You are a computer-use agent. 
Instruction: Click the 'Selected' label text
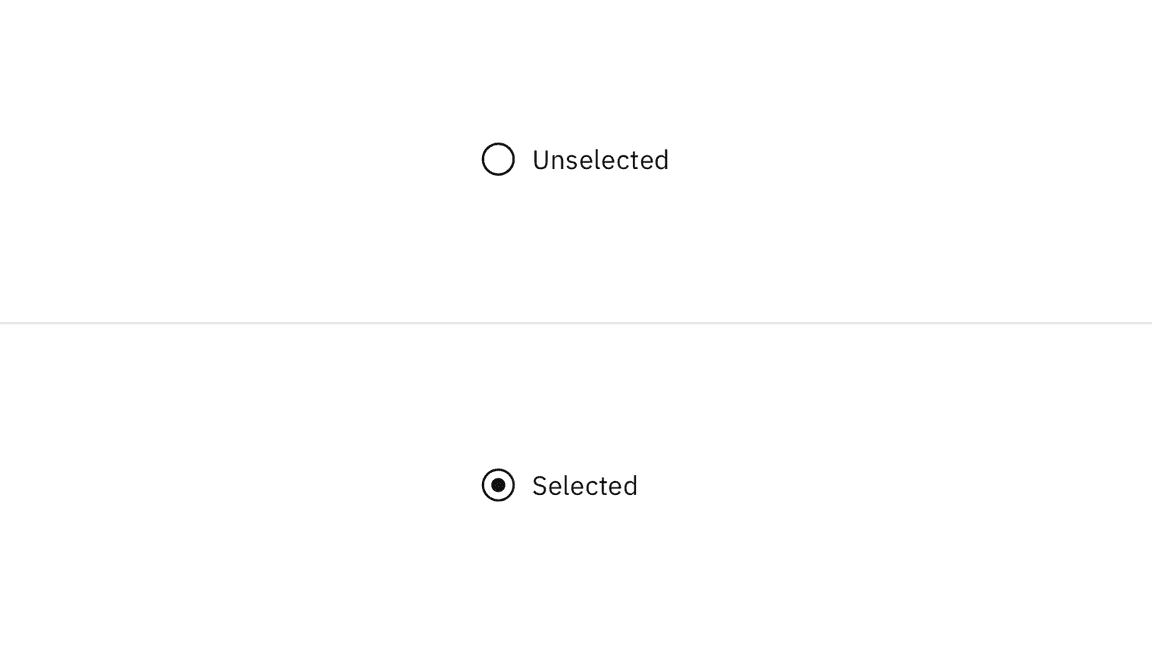(585, 486)
